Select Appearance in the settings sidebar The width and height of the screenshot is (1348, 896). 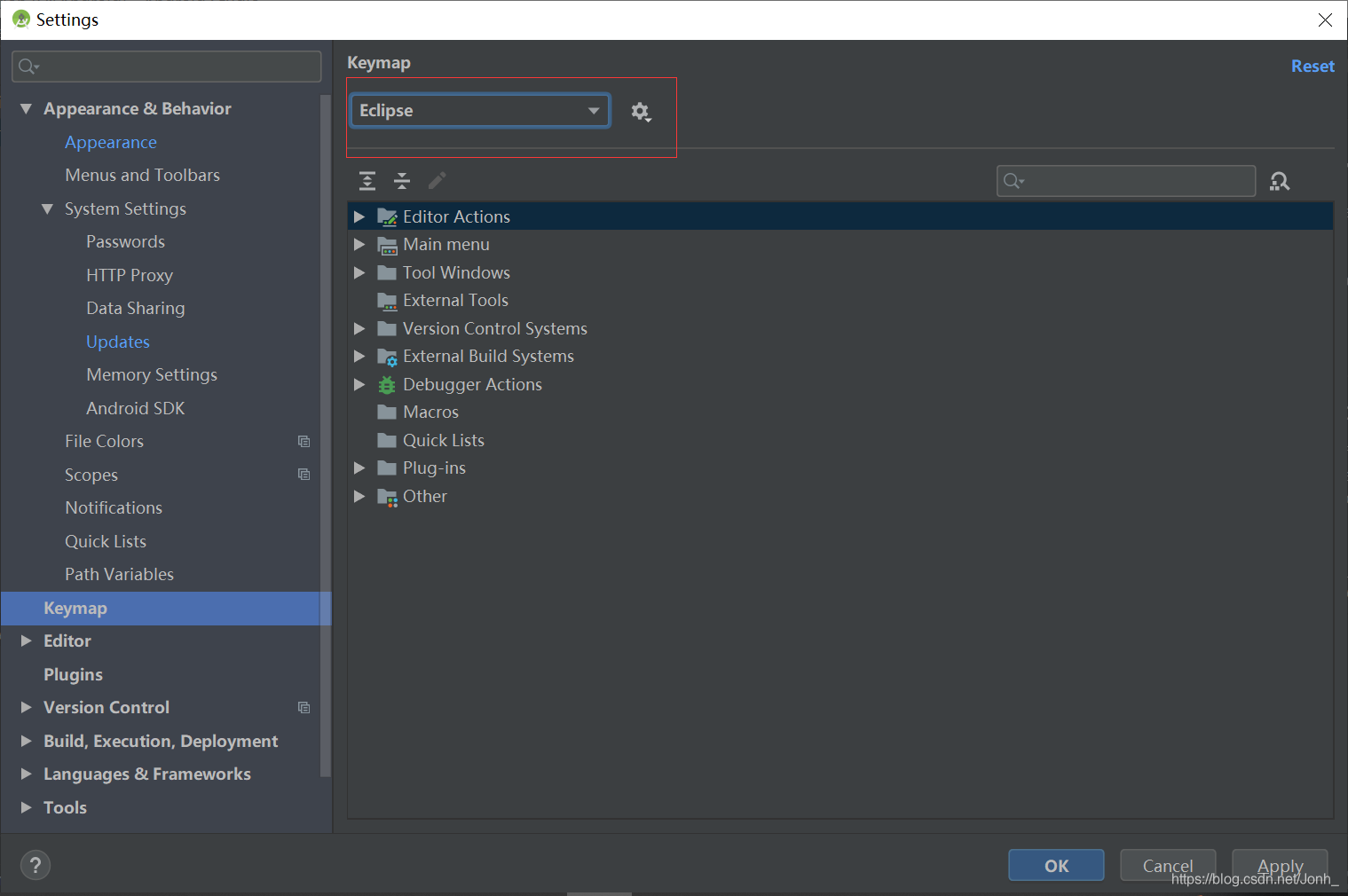click(111, 142)
